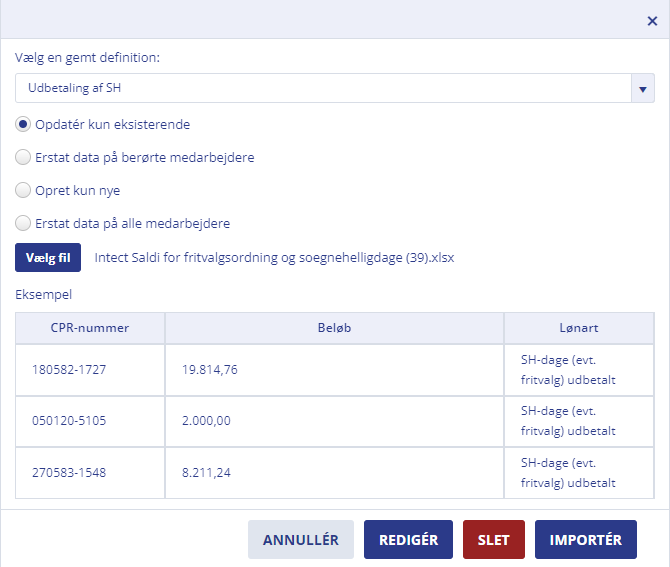This screenshot has height=567, width=670.
Task: Select Opdatér kun eksisterende radio button
Action: (23, 124)
